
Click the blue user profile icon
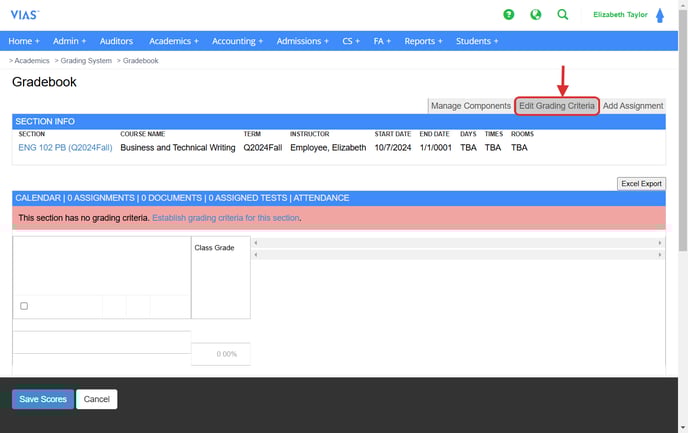point(659,16)
